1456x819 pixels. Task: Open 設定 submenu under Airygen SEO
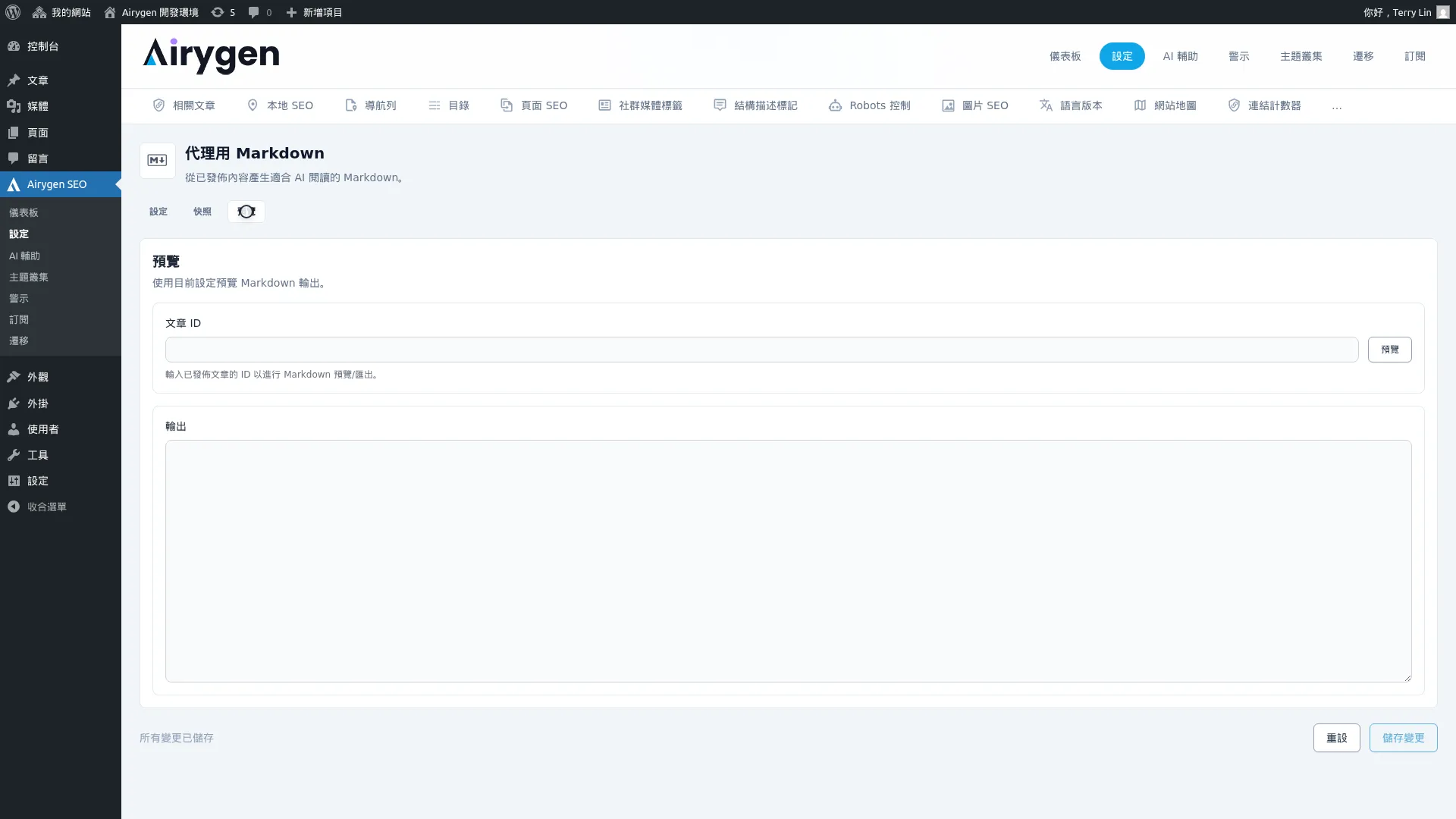19,234
